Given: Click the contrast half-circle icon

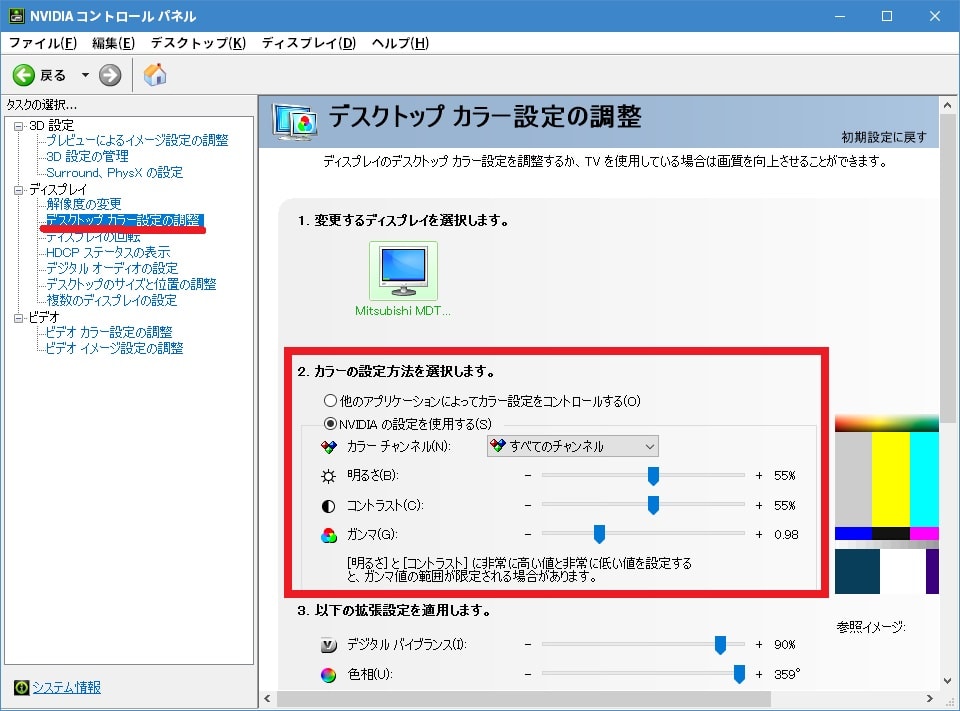Looking at the screenshot, I should coord(329,506).
